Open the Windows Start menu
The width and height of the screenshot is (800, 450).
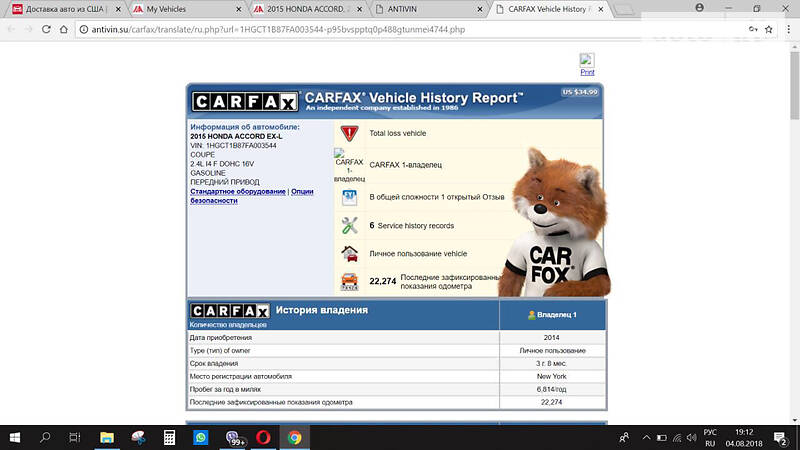15,437
